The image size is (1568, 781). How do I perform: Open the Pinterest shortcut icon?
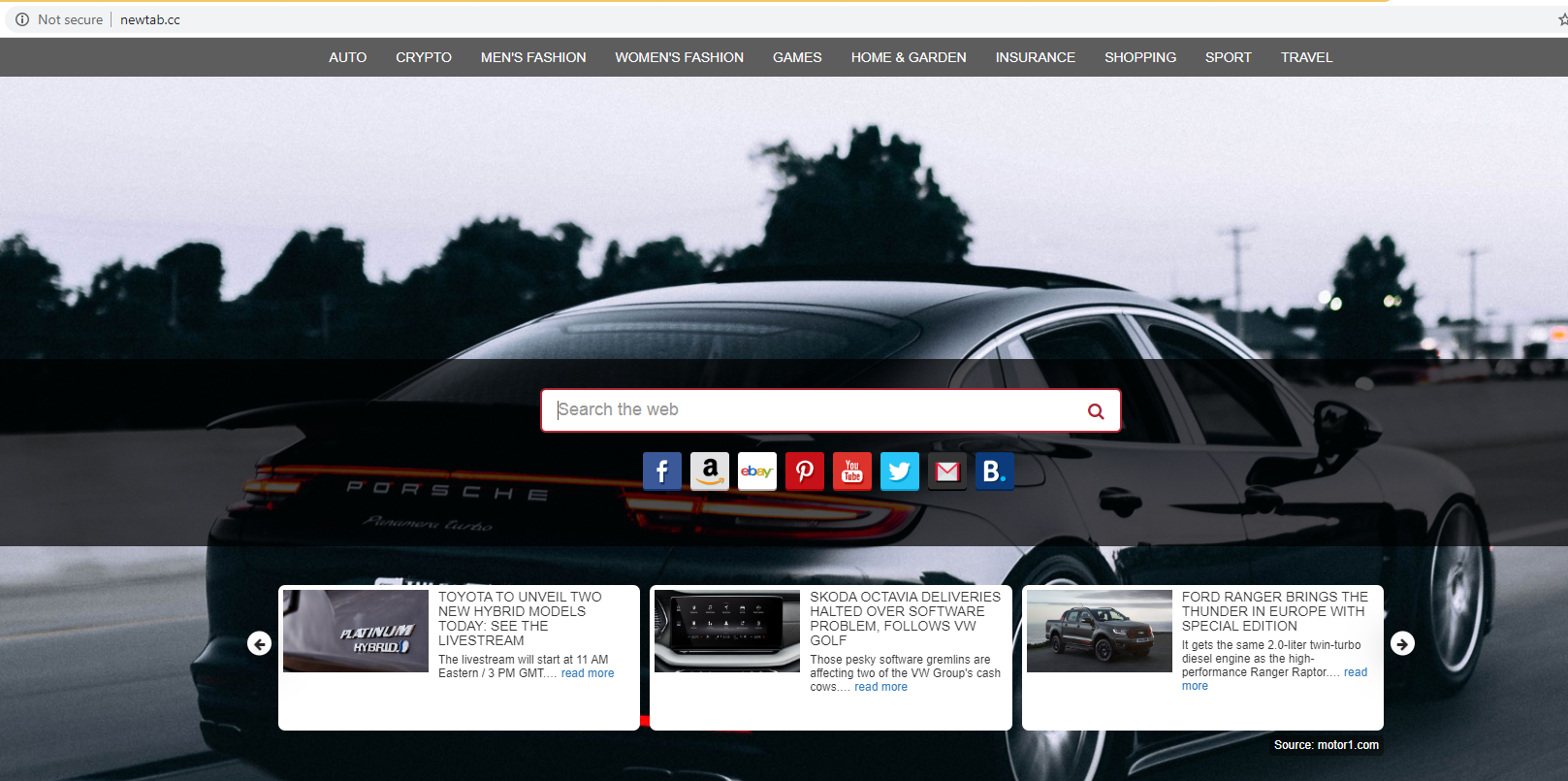[804, 472]
